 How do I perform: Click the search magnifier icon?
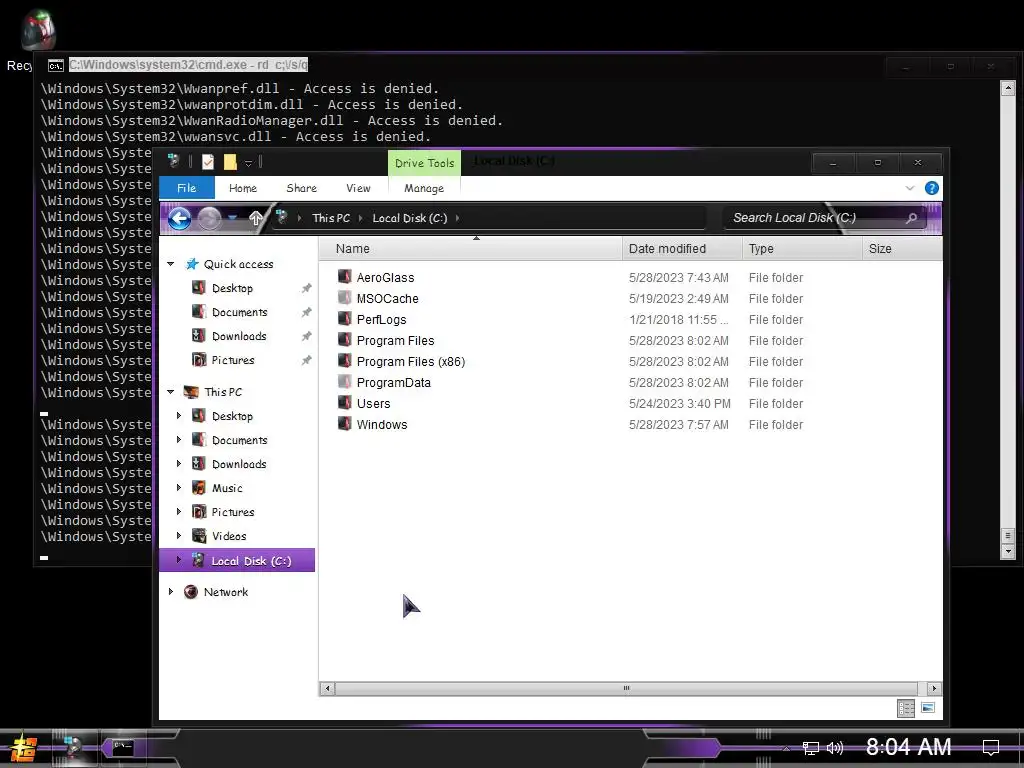911,218
